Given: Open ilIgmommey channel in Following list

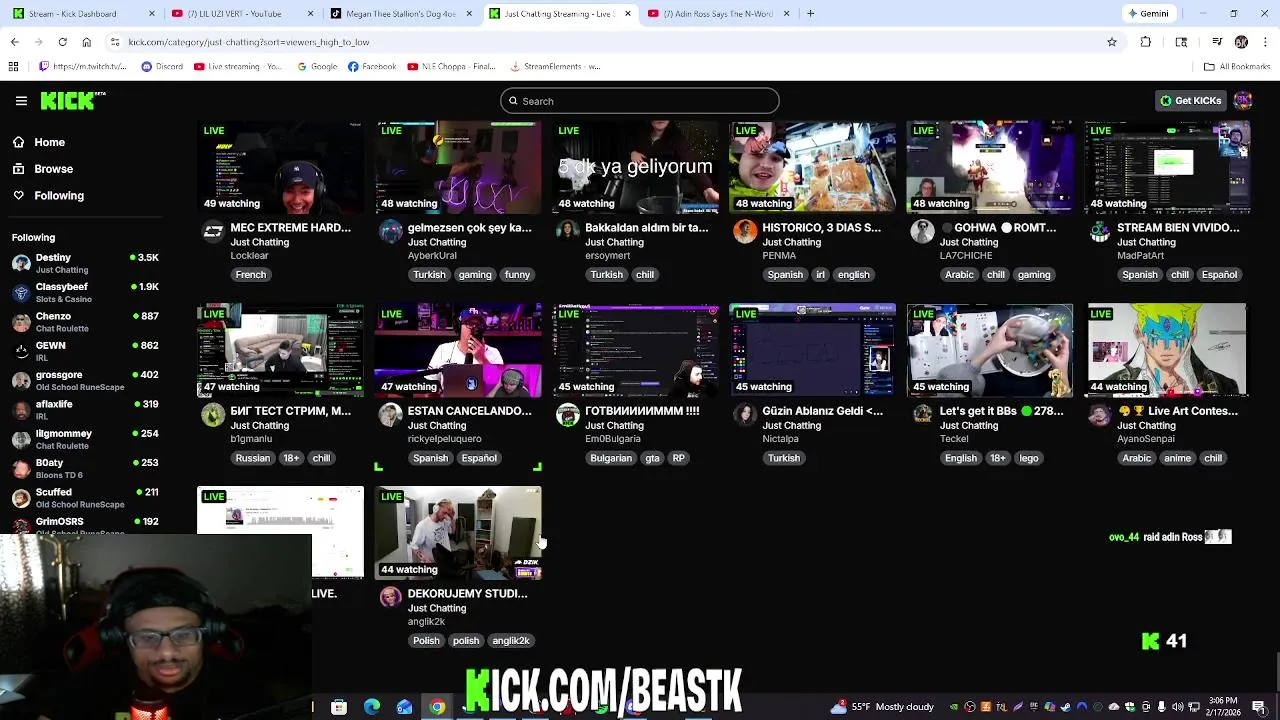Looking at the screenshot, I should point(85,439).
